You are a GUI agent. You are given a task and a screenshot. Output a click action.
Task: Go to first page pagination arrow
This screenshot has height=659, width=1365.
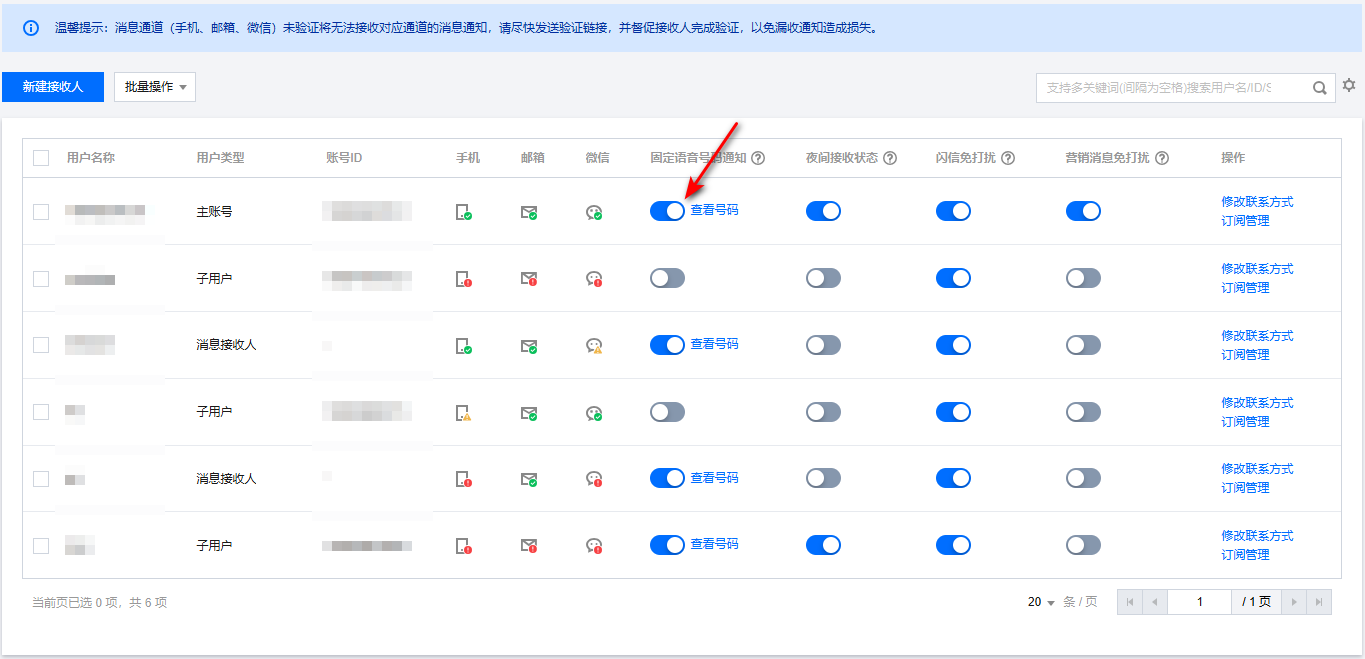click(1130, 602)
